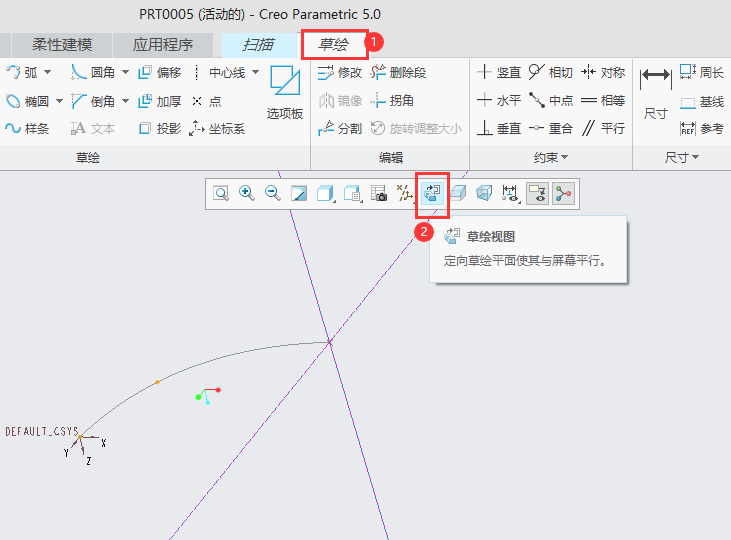Toggle the spin center icon
Image resolution: width=731 pixels, height=540 pixels.
coord(563,194)
